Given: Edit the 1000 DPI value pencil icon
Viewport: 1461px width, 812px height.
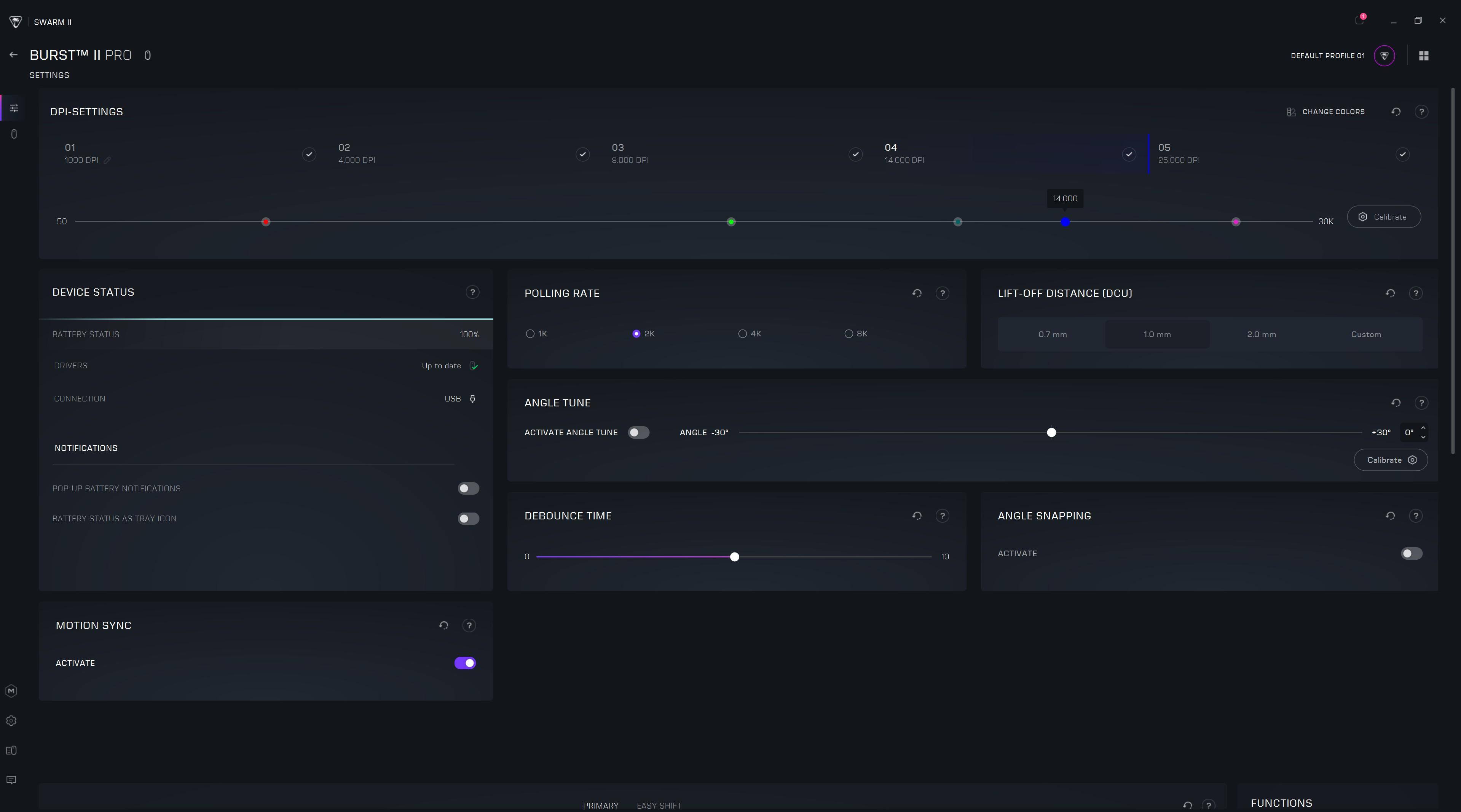Looking at the screenshot, I should [x=107, y=161].
